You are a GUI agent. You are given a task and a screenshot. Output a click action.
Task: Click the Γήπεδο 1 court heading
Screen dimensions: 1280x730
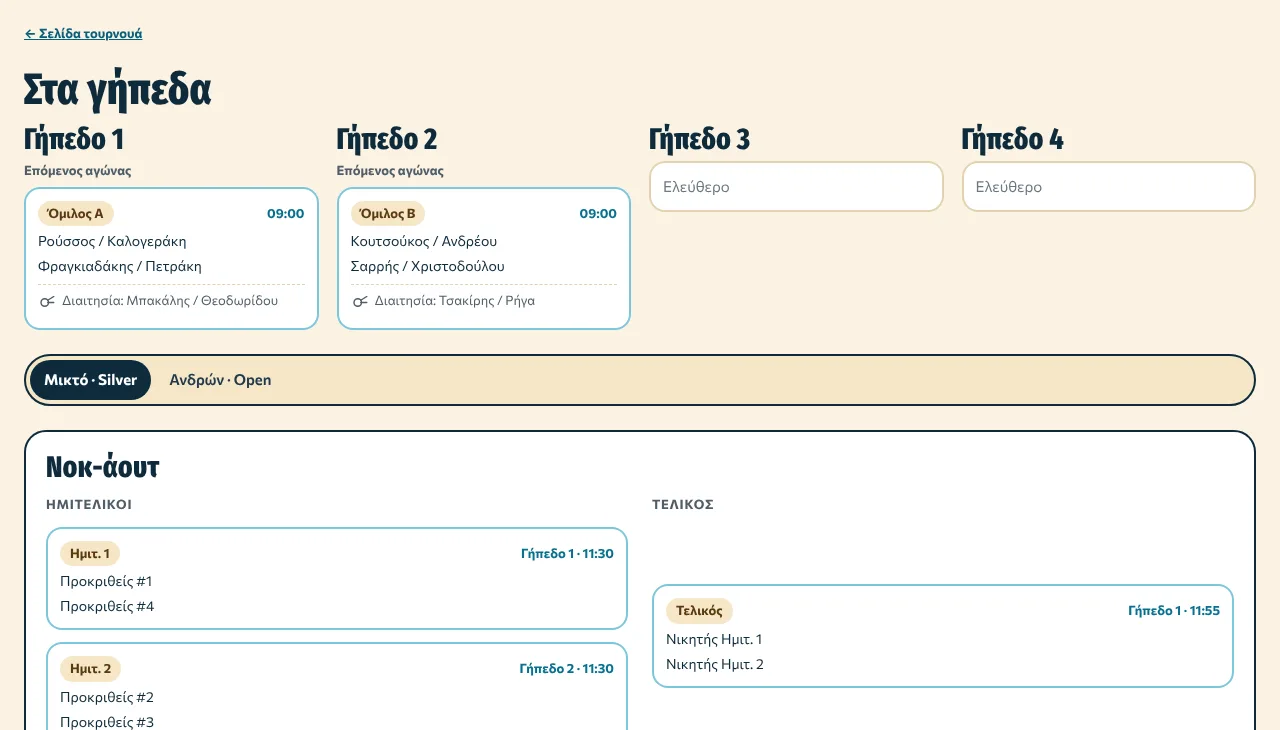pyautogui.click(x=74, y=139)
